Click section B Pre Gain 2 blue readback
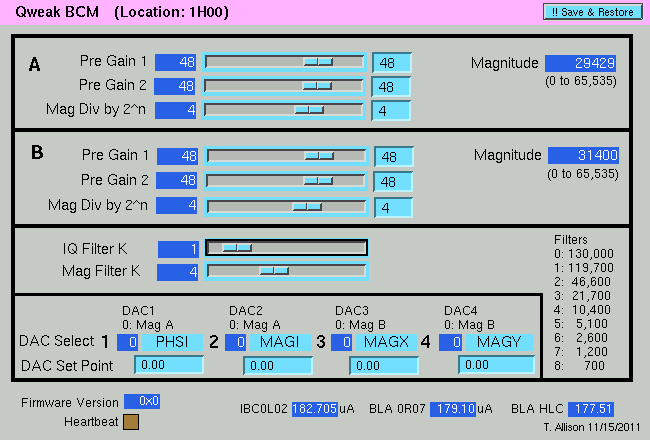 pyautogui.click(x=176, y=180)
